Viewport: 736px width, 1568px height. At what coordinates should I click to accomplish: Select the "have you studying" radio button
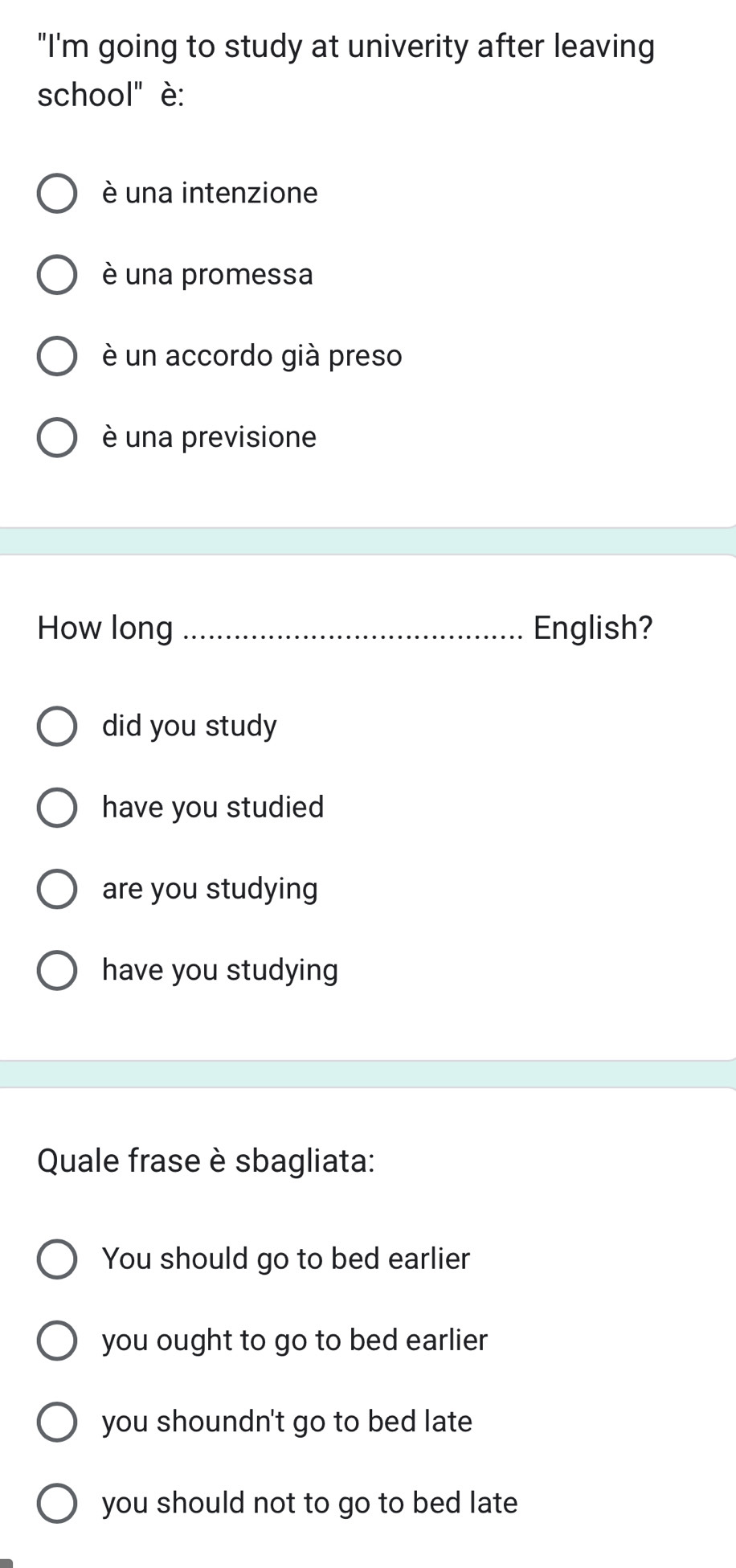click(57, 970)
